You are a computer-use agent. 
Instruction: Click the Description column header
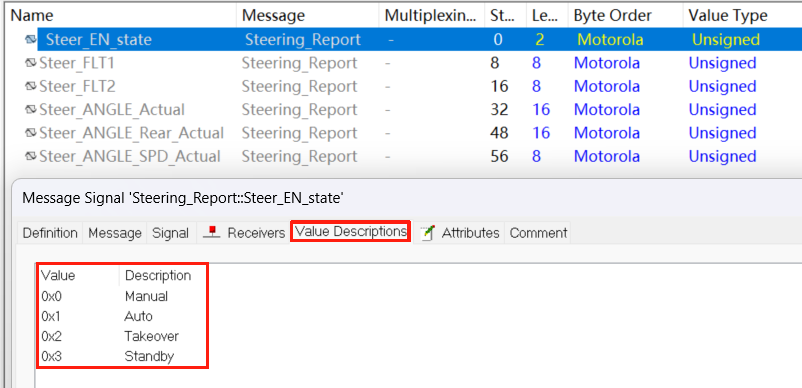coord(158,276)
